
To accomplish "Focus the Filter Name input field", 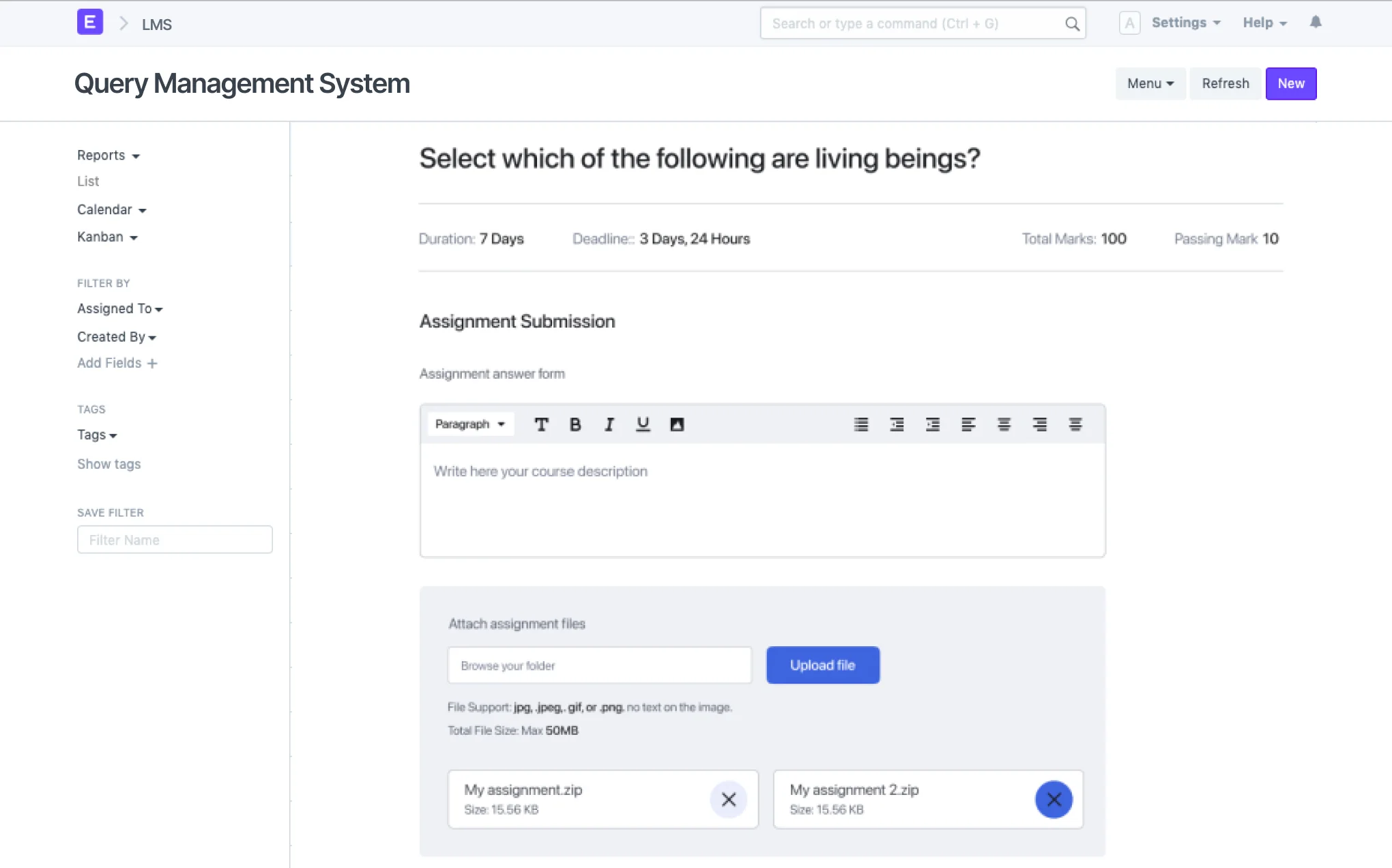I will [x=175, y=540].
